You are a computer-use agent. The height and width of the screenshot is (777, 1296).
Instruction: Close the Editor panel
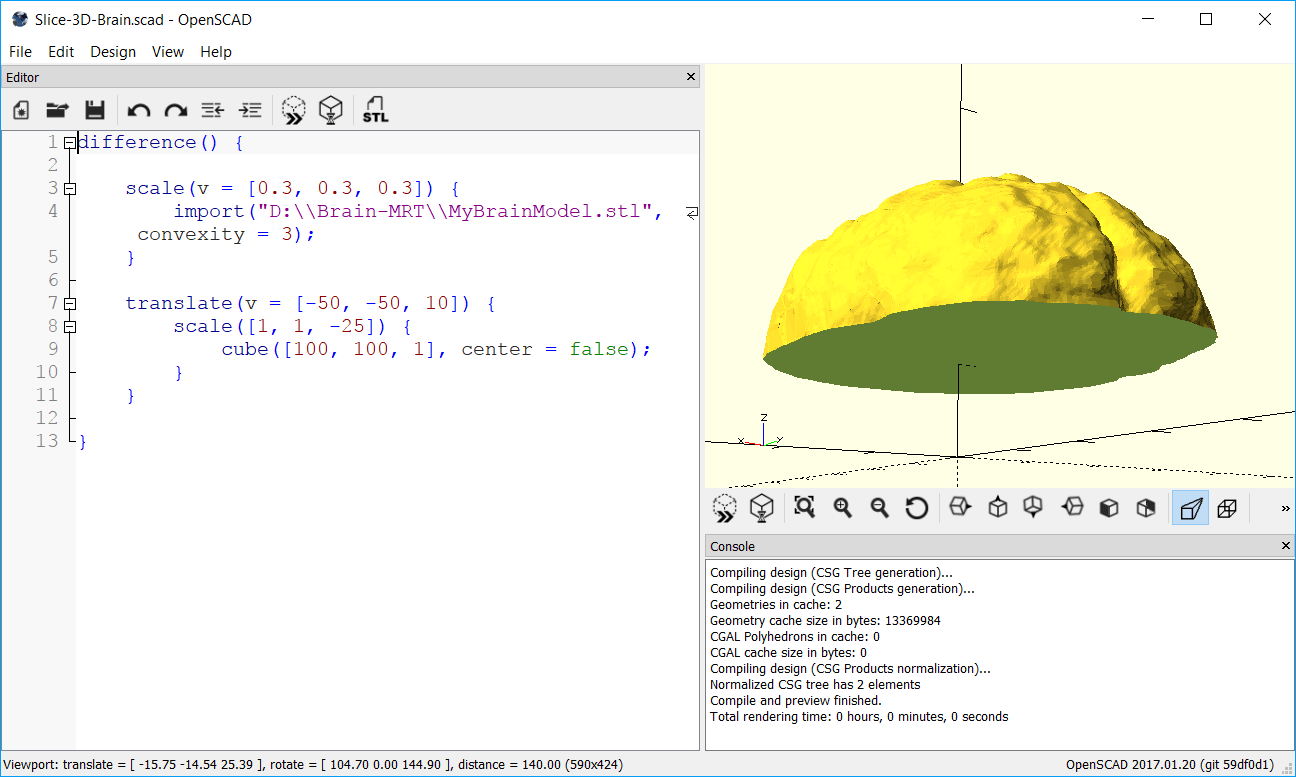[691, 77]
